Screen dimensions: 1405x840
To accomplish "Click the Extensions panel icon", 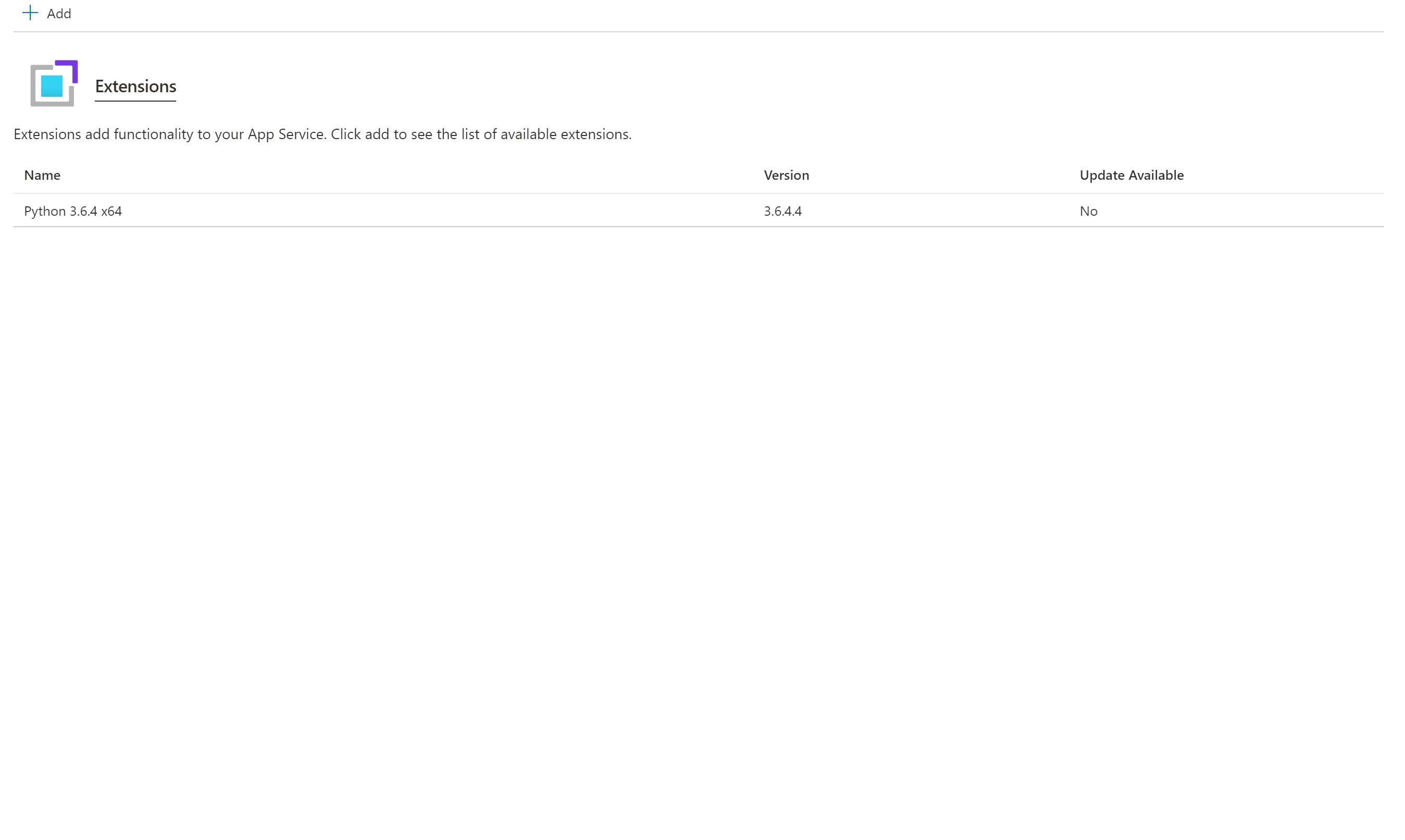I will point(54,84).
